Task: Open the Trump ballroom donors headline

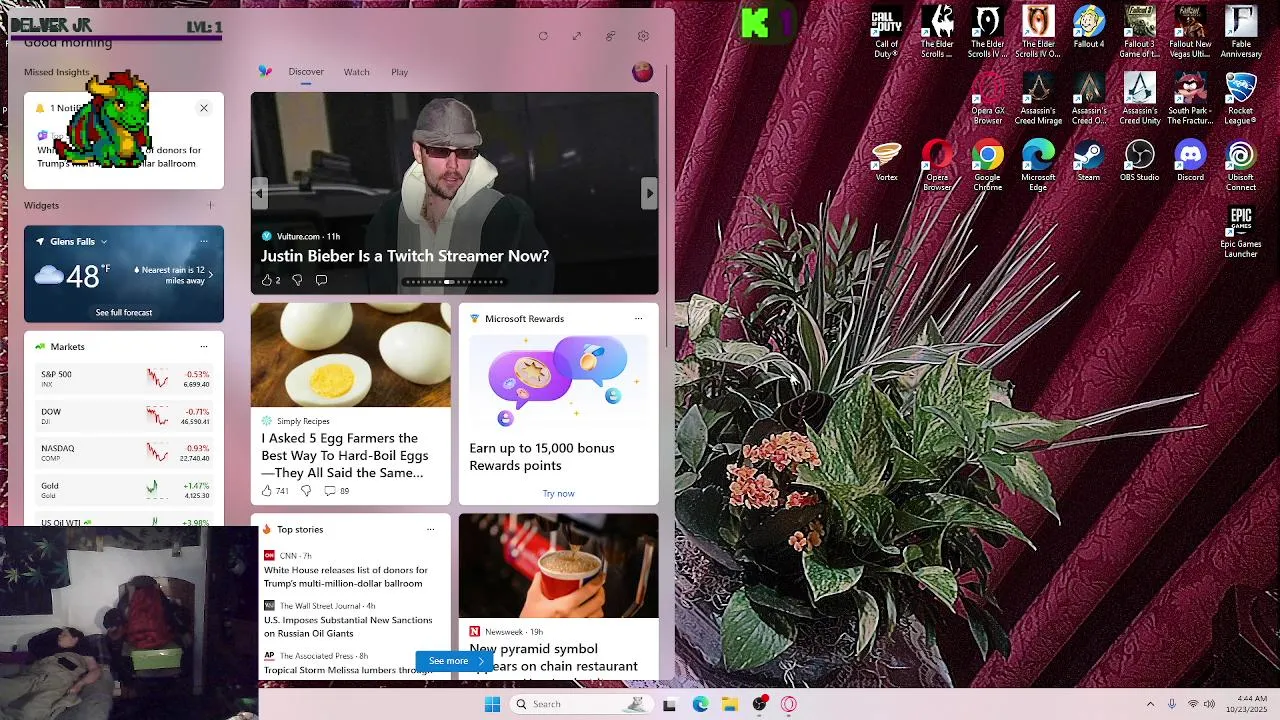Action: 346,576
